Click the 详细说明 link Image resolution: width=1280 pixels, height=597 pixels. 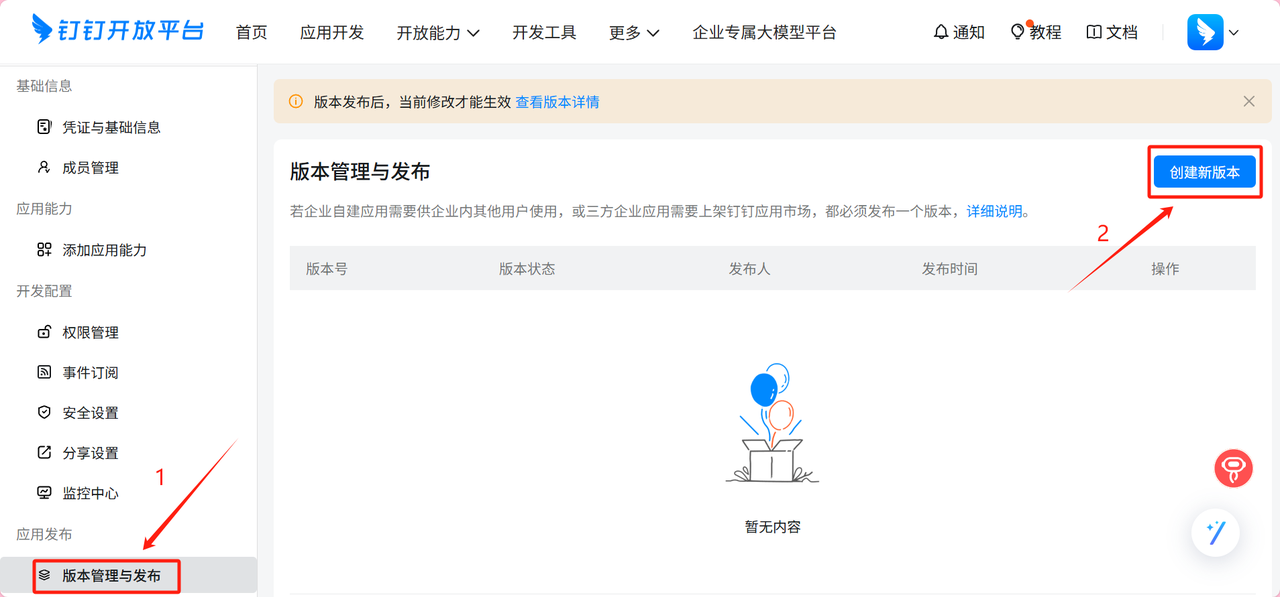pos(994,211)
